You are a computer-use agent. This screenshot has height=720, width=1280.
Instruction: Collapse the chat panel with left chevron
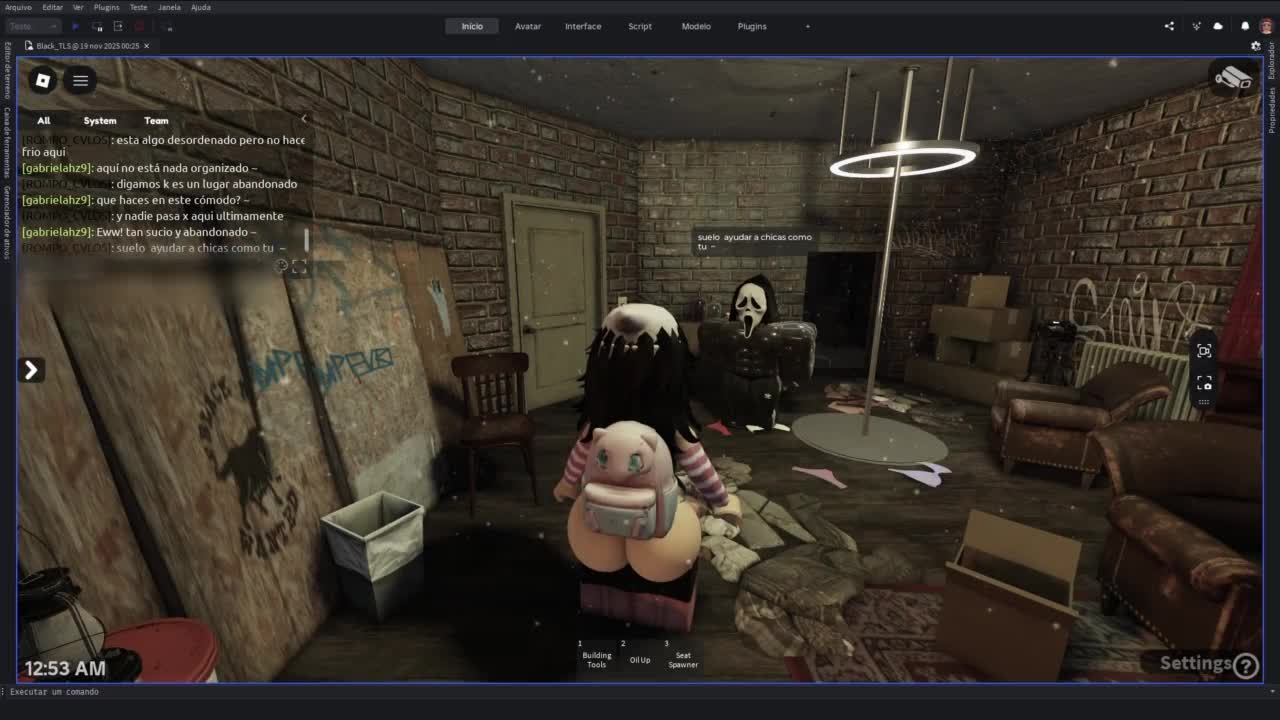tap(304, 119)
